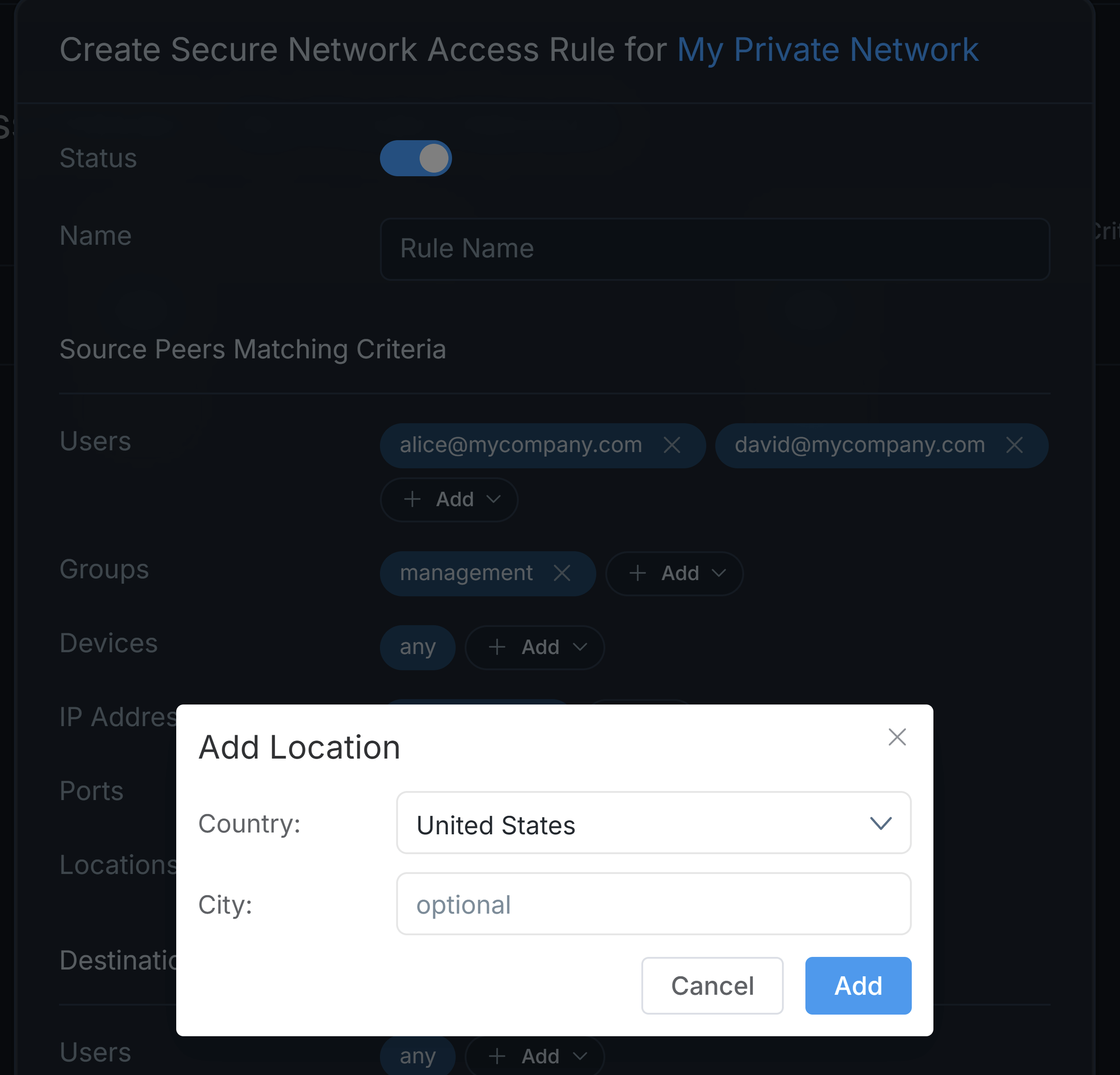
Task: Open Add dropdown for destination Users
Action: (535, 1056)
